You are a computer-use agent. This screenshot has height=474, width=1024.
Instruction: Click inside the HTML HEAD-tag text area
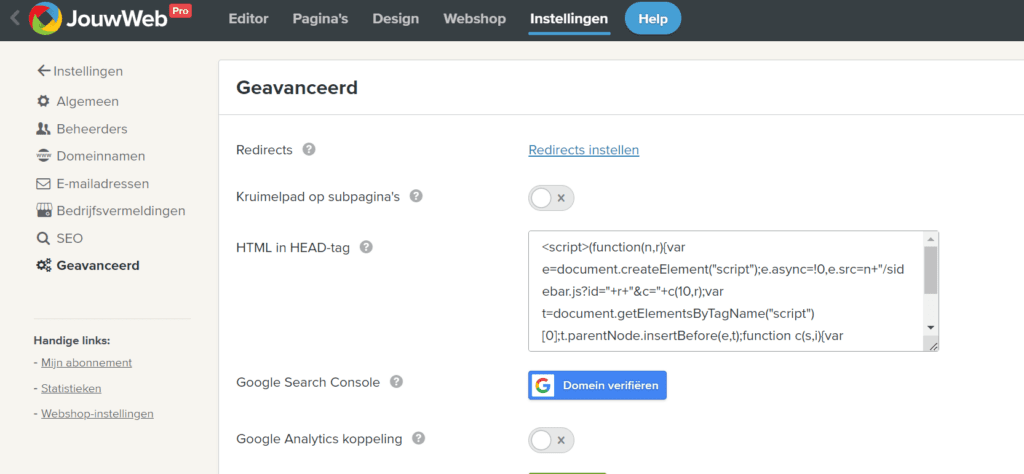pyautogui.click(x=725, y=291)
